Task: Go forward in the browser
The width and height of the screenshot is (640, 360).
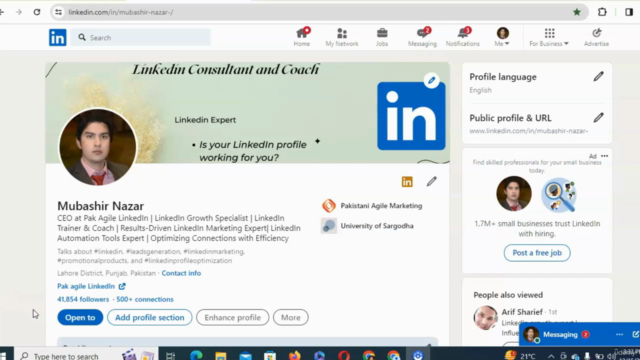Action: 19,12
